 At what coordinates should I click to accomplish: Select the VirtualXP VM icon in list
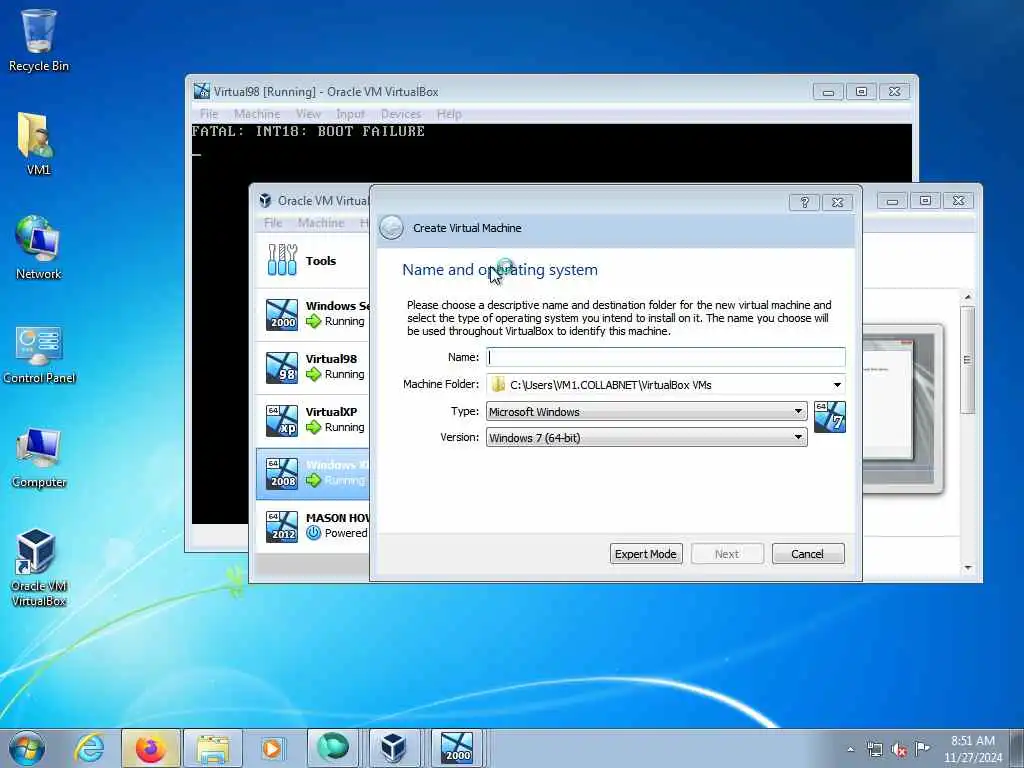[x=282, y=420]
